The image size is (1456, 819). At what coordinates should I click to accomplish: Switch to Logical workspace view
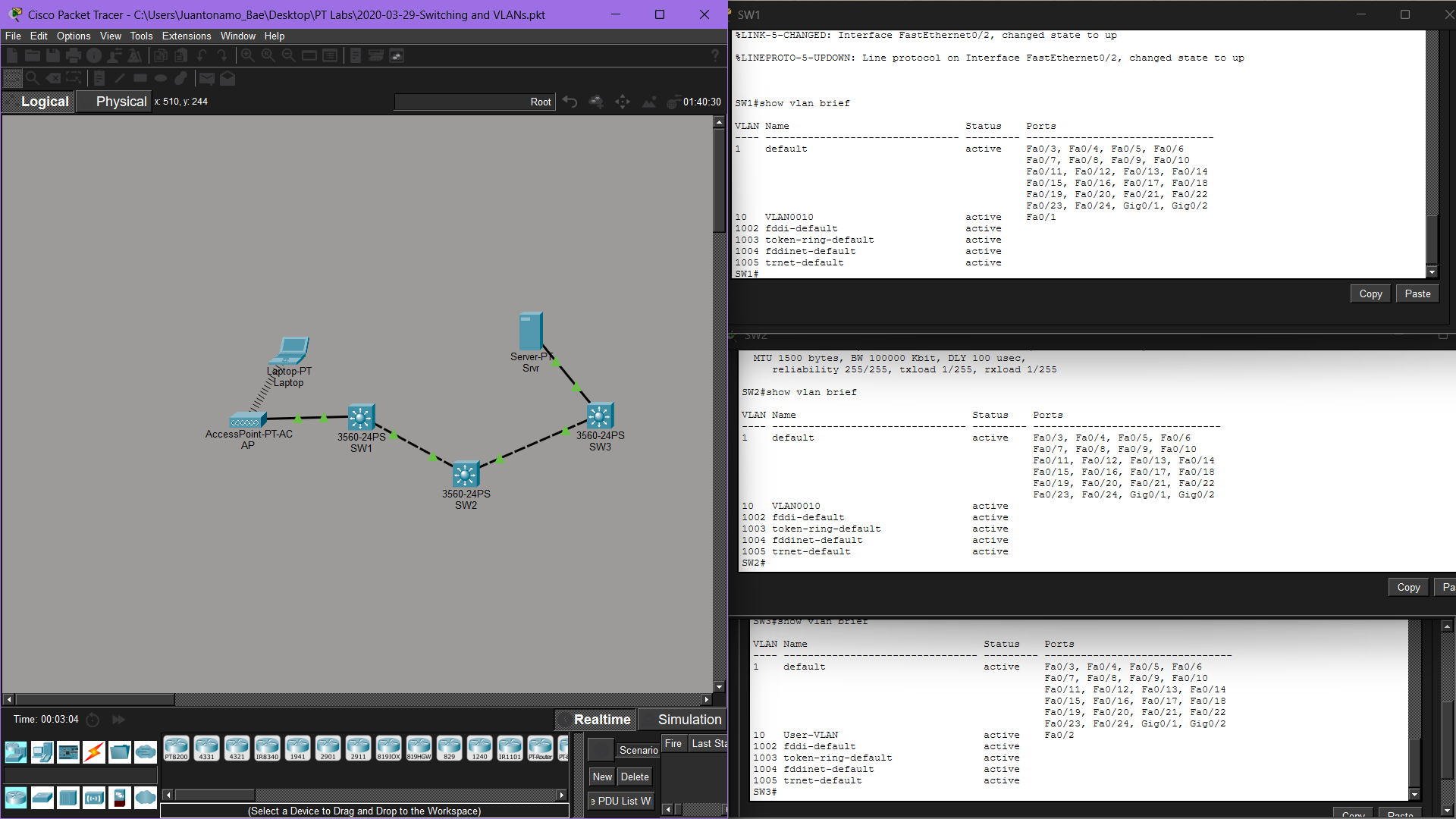[x=39, y=102]
